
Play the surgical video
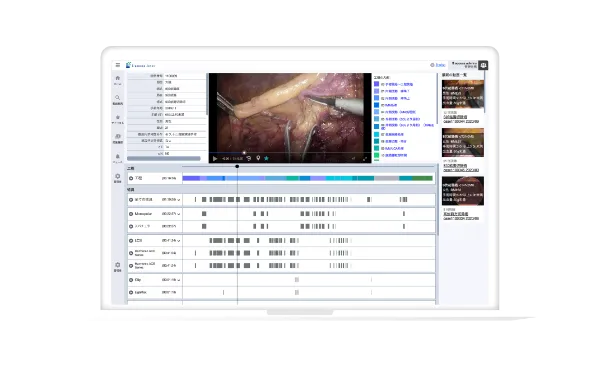pyautogui.click(x=215, y=158)
